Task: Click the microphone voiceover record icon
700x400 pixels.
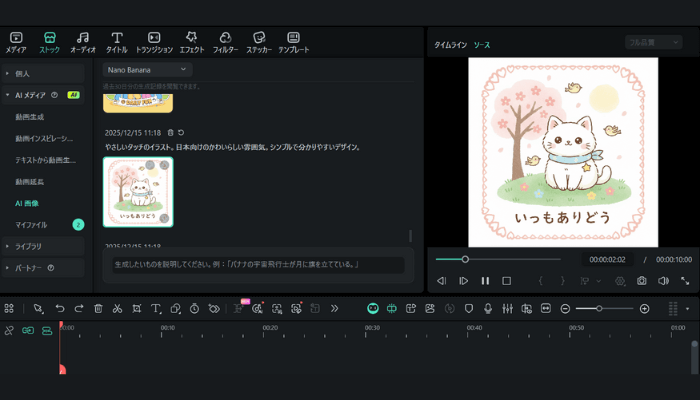Action: pyautogui.click(x=488, y=309)
